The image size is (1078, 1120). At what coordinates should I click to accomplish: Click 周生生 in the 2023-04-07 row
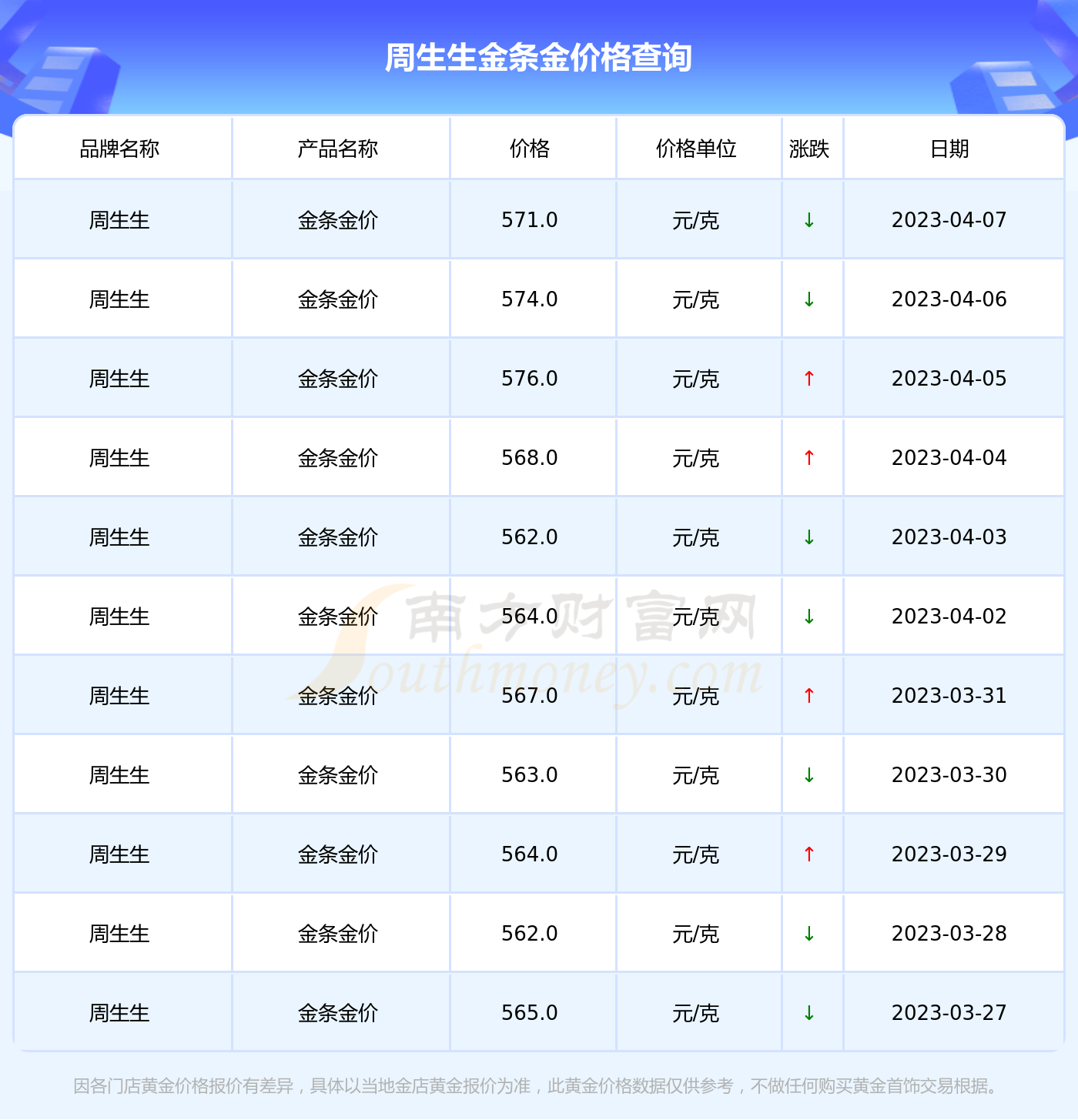(x=119, y=220)
